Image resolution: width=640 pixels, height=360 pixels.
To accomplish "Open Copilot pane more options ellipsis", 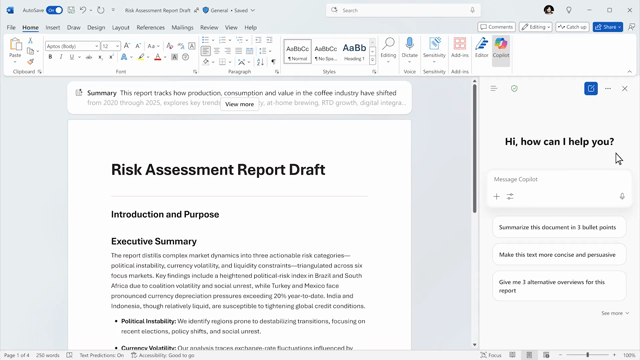I will pyautogui.click(x=608, y=89).
